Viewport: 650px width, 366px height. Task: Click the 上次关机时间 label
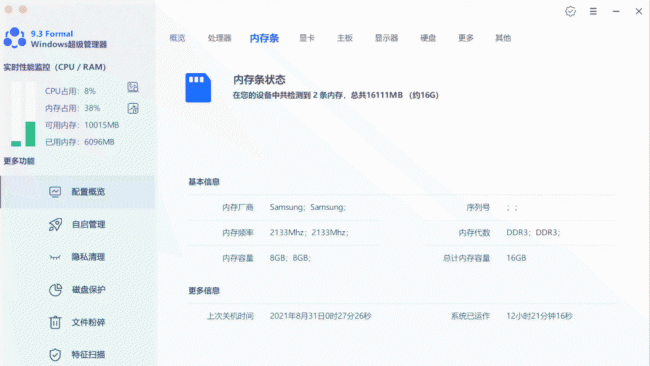(230, 316)
